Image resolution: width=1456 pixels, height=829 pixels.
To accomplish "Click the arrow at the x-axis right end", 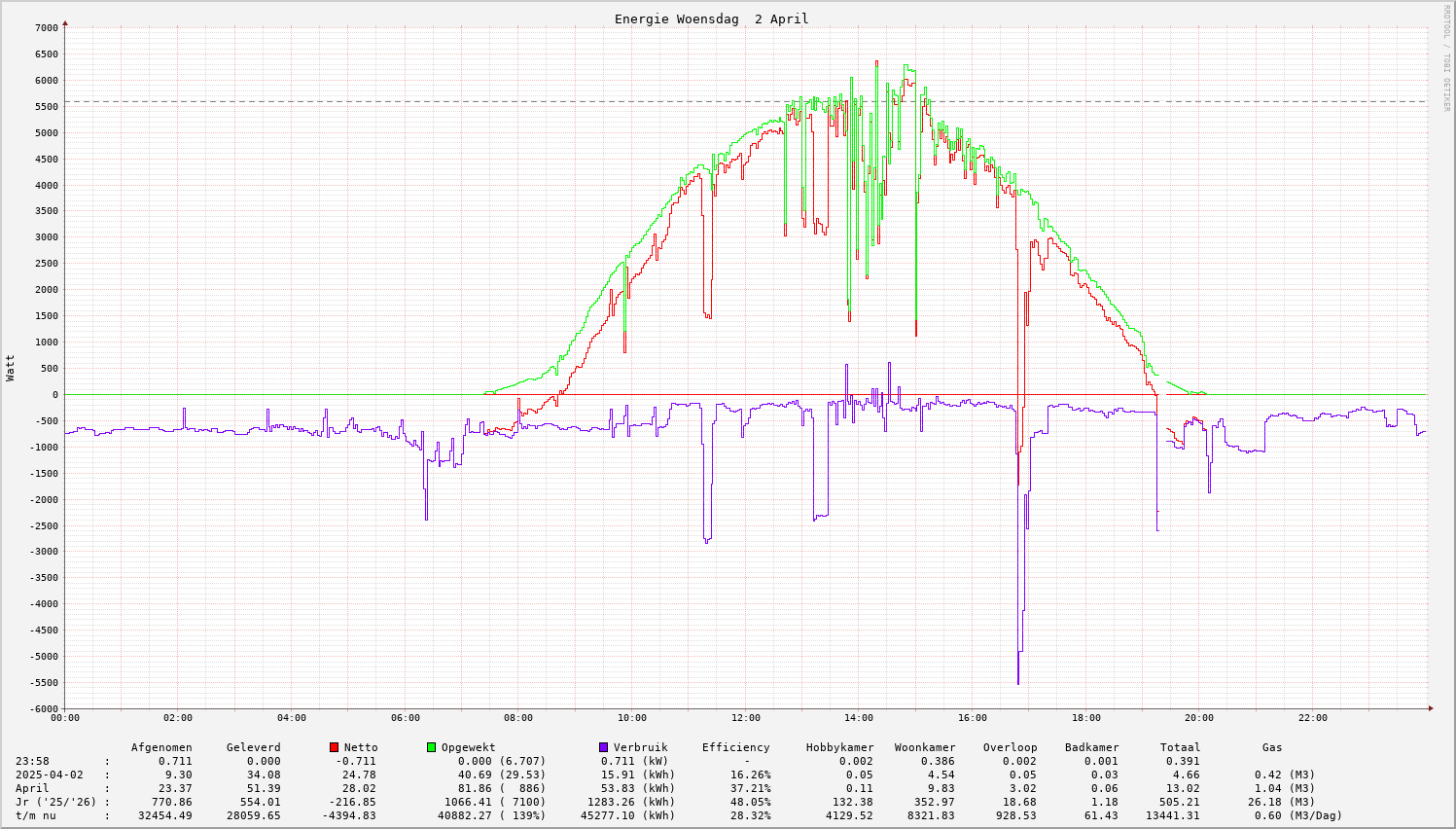I will pos(1431,708).
